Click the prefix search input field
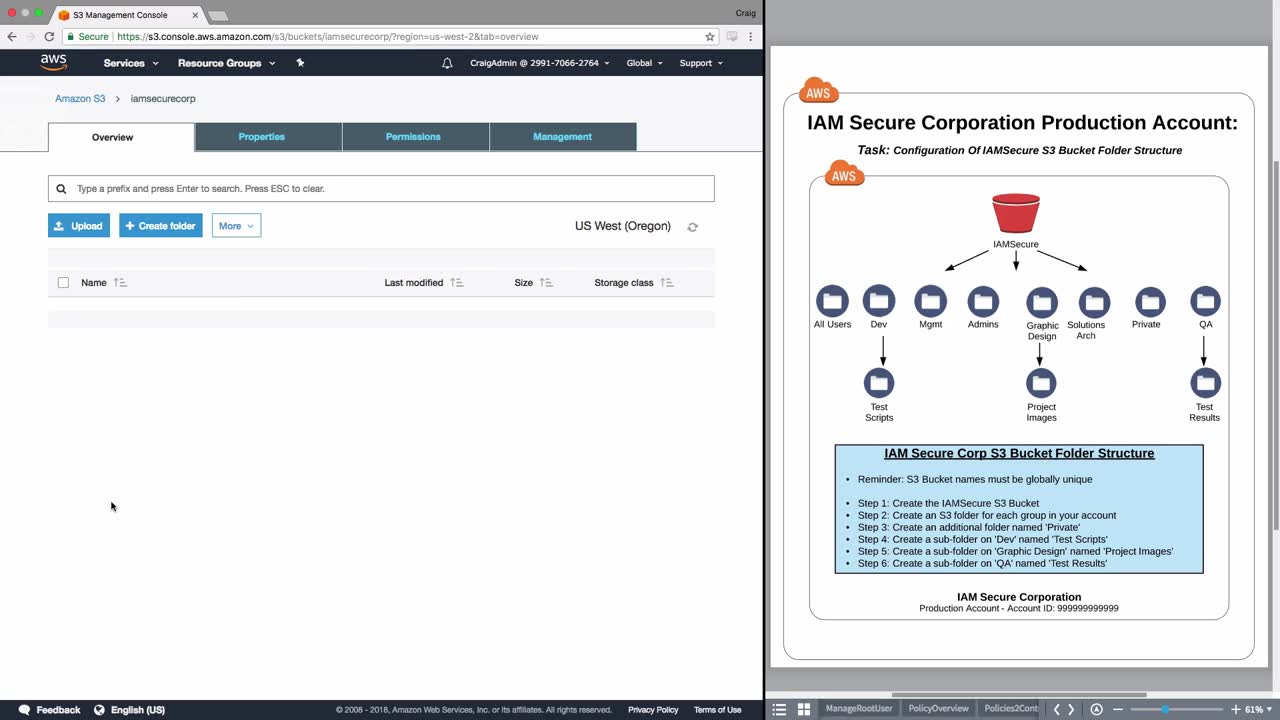This screenshot has width=1280, height=720. (381, 189)
